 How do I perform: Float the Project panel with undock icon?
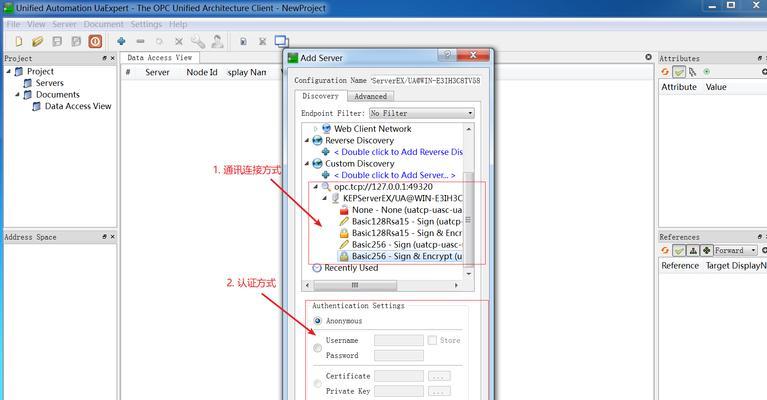click(x=104, y=58)
